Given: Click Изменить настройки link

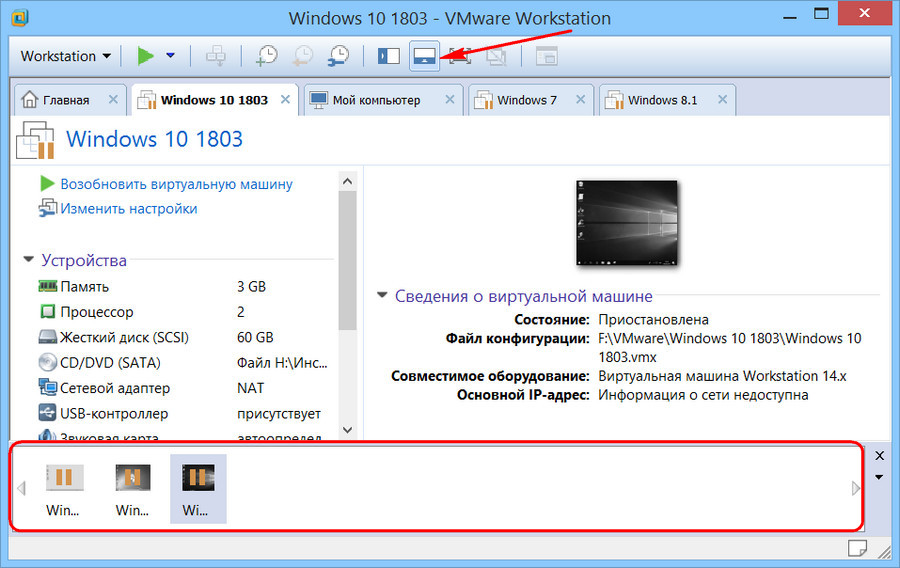Looking at the screenshot, I should [129, 209].
